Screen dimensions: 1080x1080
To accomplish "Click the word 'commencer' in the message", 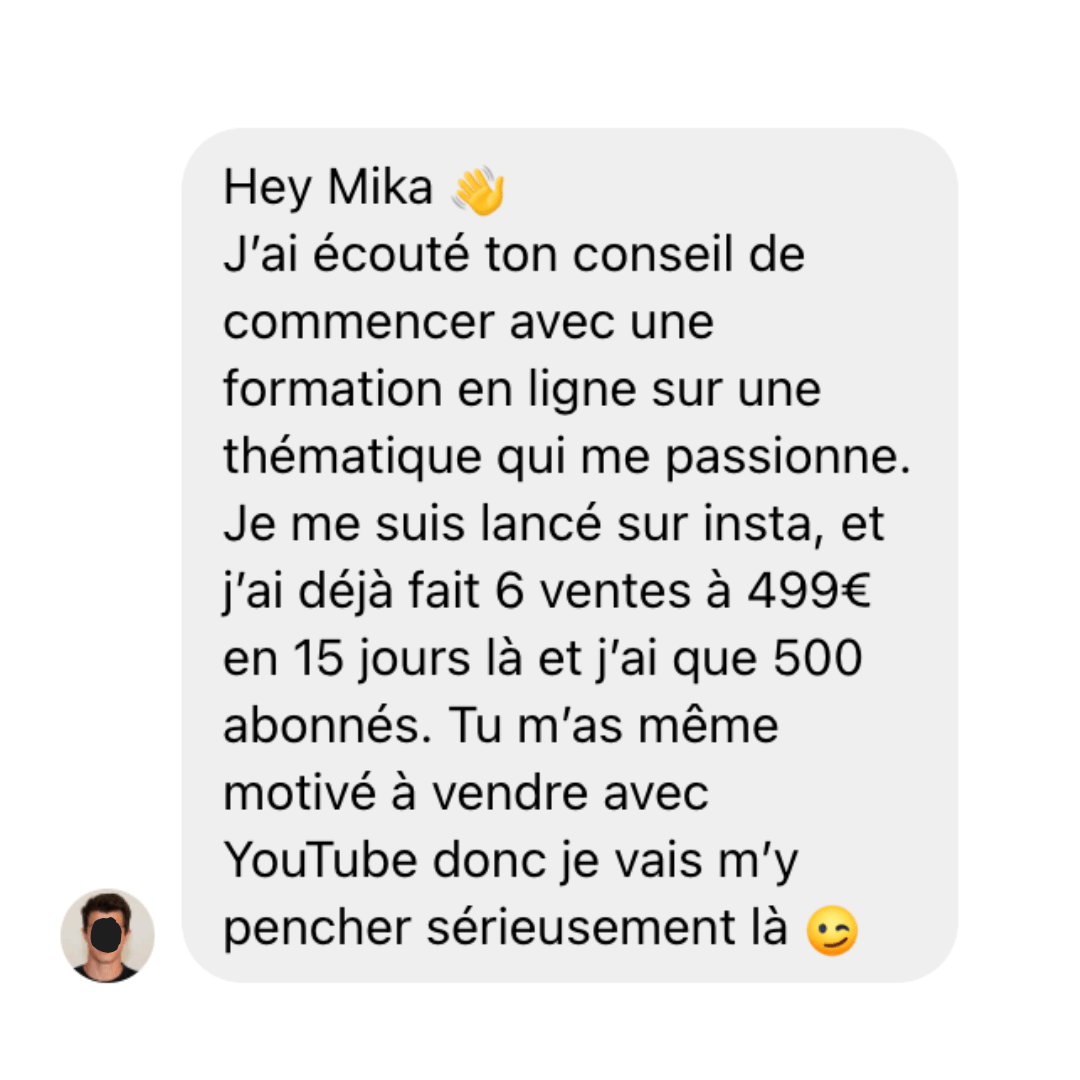I will coord(359,323).
